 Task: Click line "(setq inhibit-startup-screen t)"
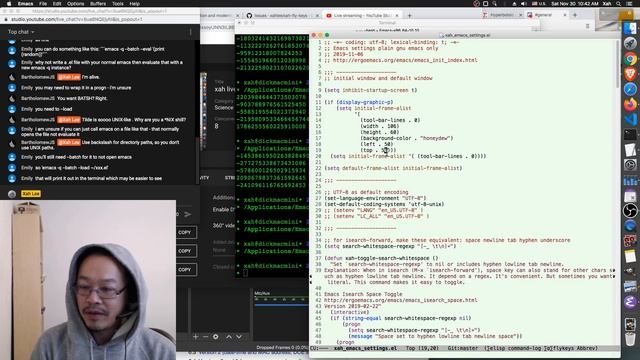coord(371,90)
